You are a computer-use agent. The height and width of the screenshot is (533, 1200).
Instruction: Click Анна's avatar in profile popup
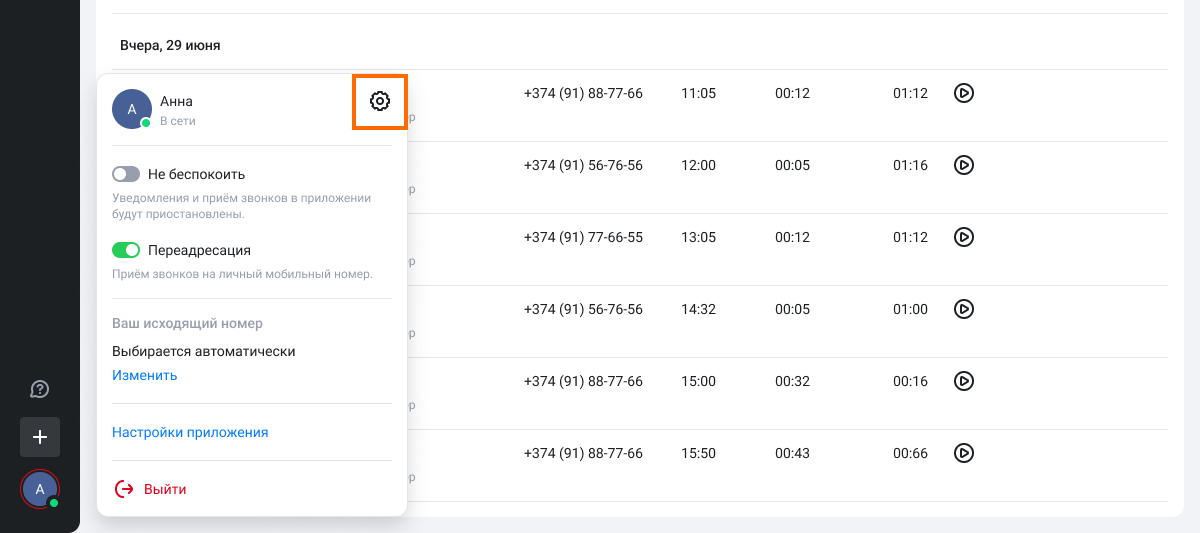pos(132,109)
